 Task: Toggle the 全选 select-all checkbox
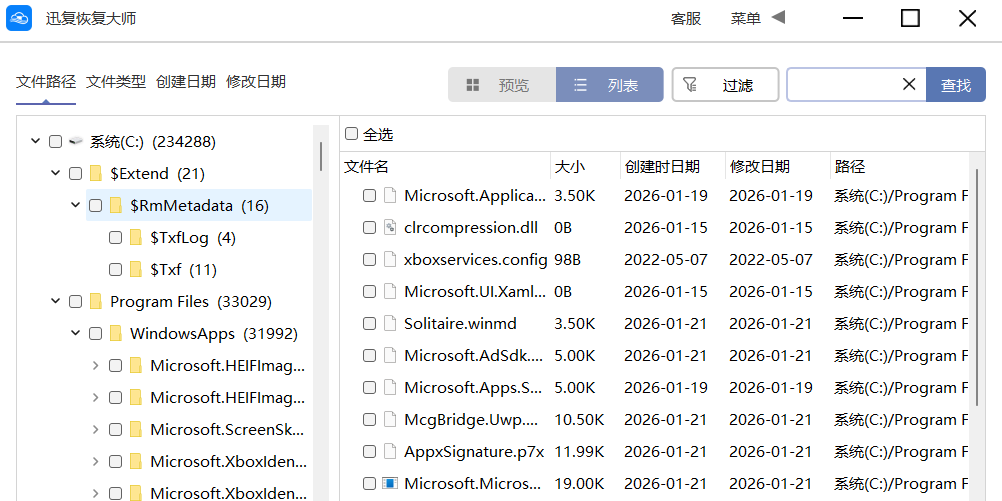351,134
